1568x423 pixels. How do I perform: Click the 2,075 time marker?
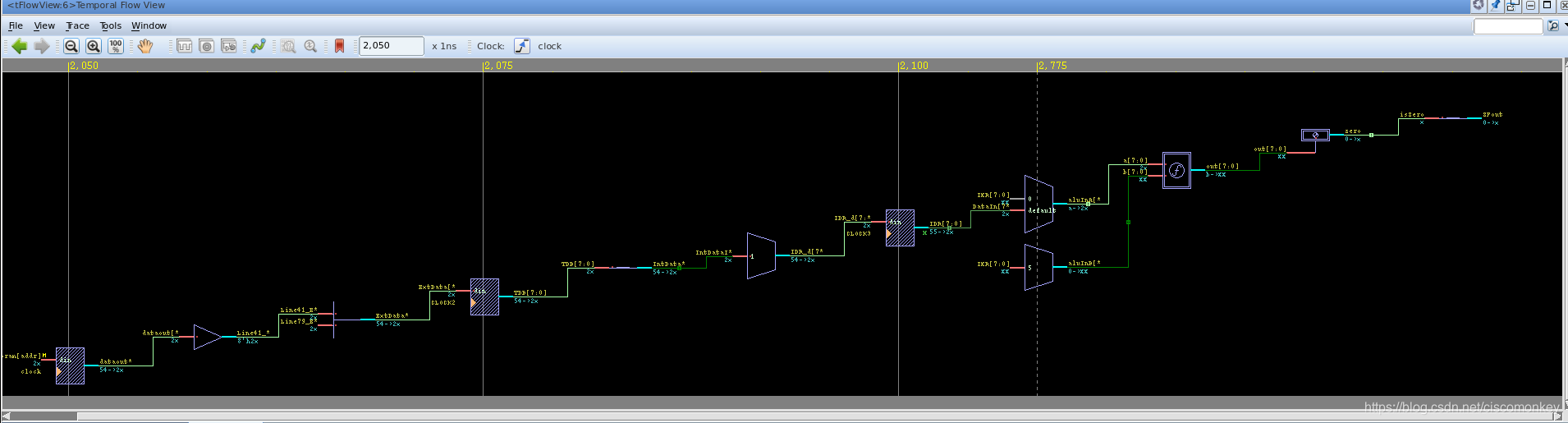point(498,66)
